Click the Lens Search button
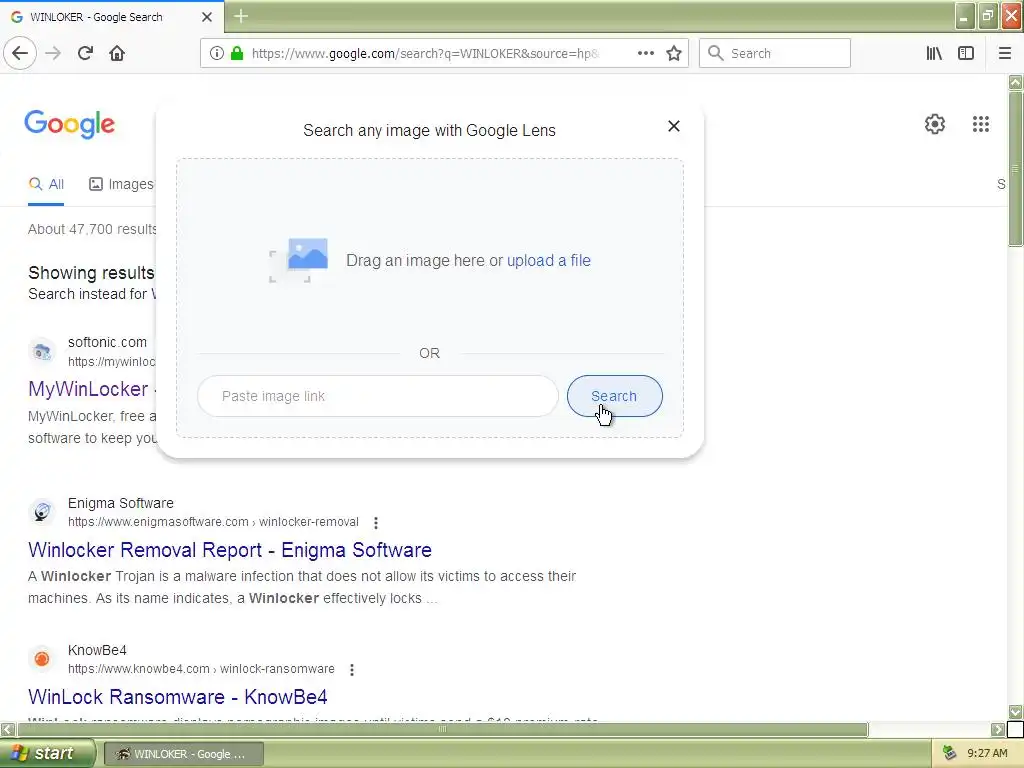The width and height of the screenshot is (1024, 768). point(615,396)
